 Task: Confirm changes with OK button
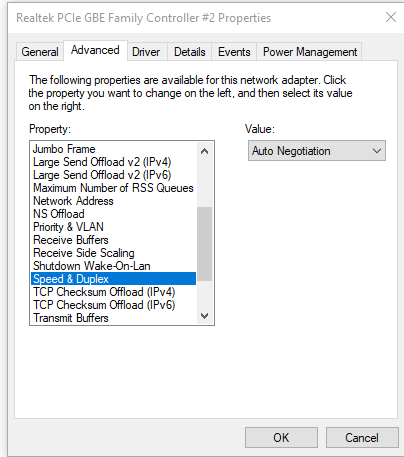click(281, 438)
